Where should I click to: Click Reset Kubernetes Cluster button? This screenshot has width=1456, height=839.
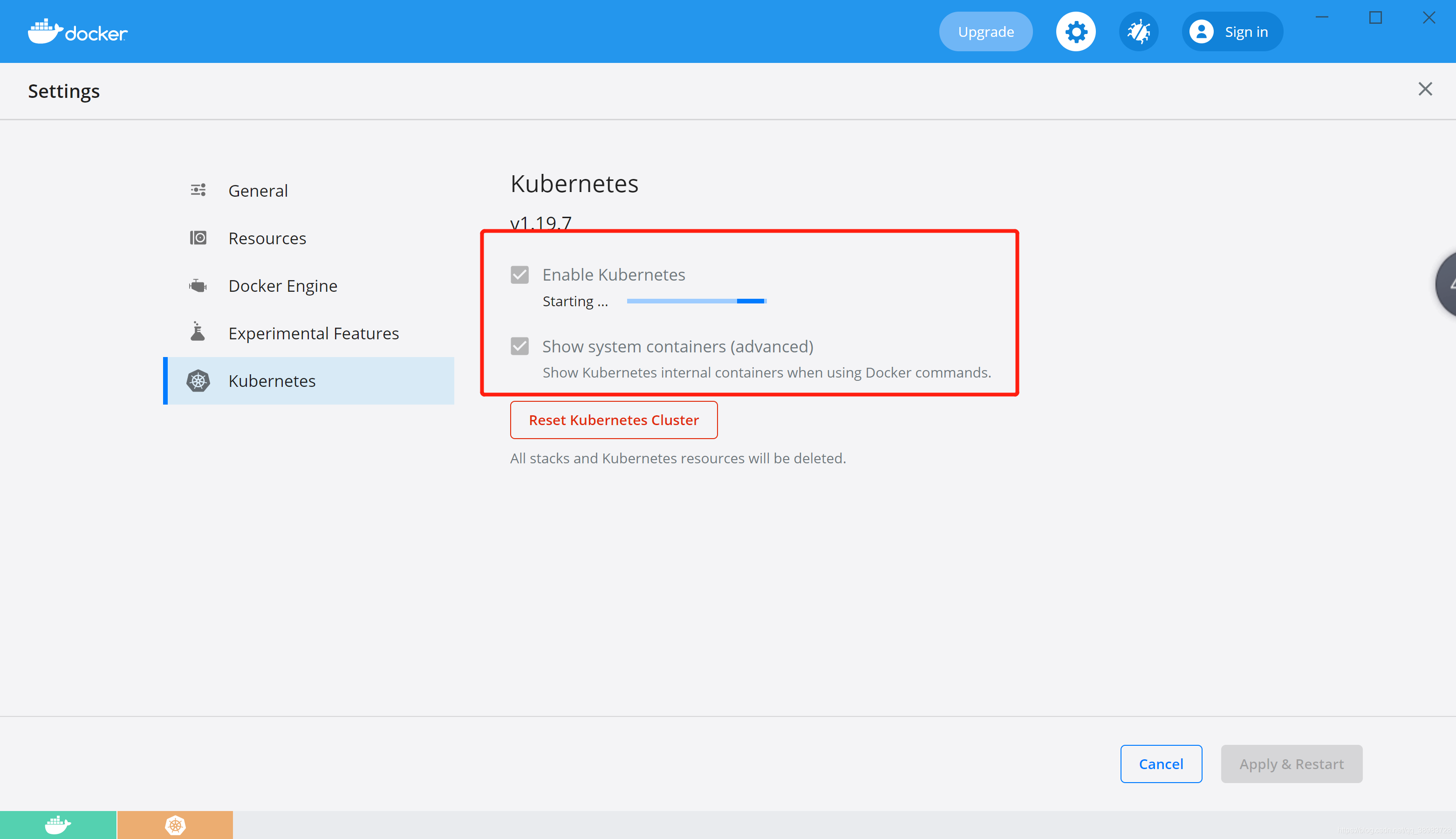coord(614,420)
